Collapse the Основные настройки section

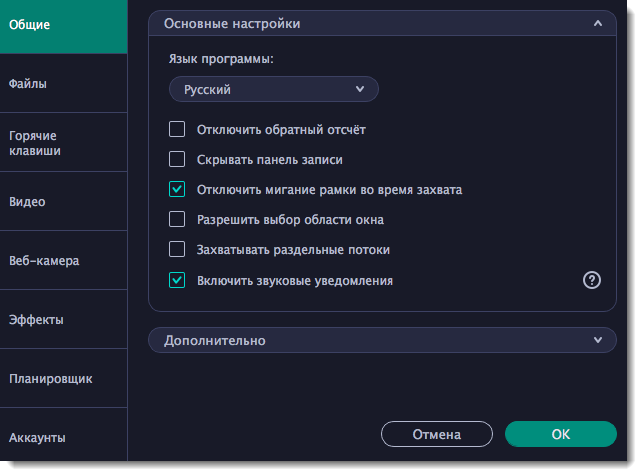597,23
